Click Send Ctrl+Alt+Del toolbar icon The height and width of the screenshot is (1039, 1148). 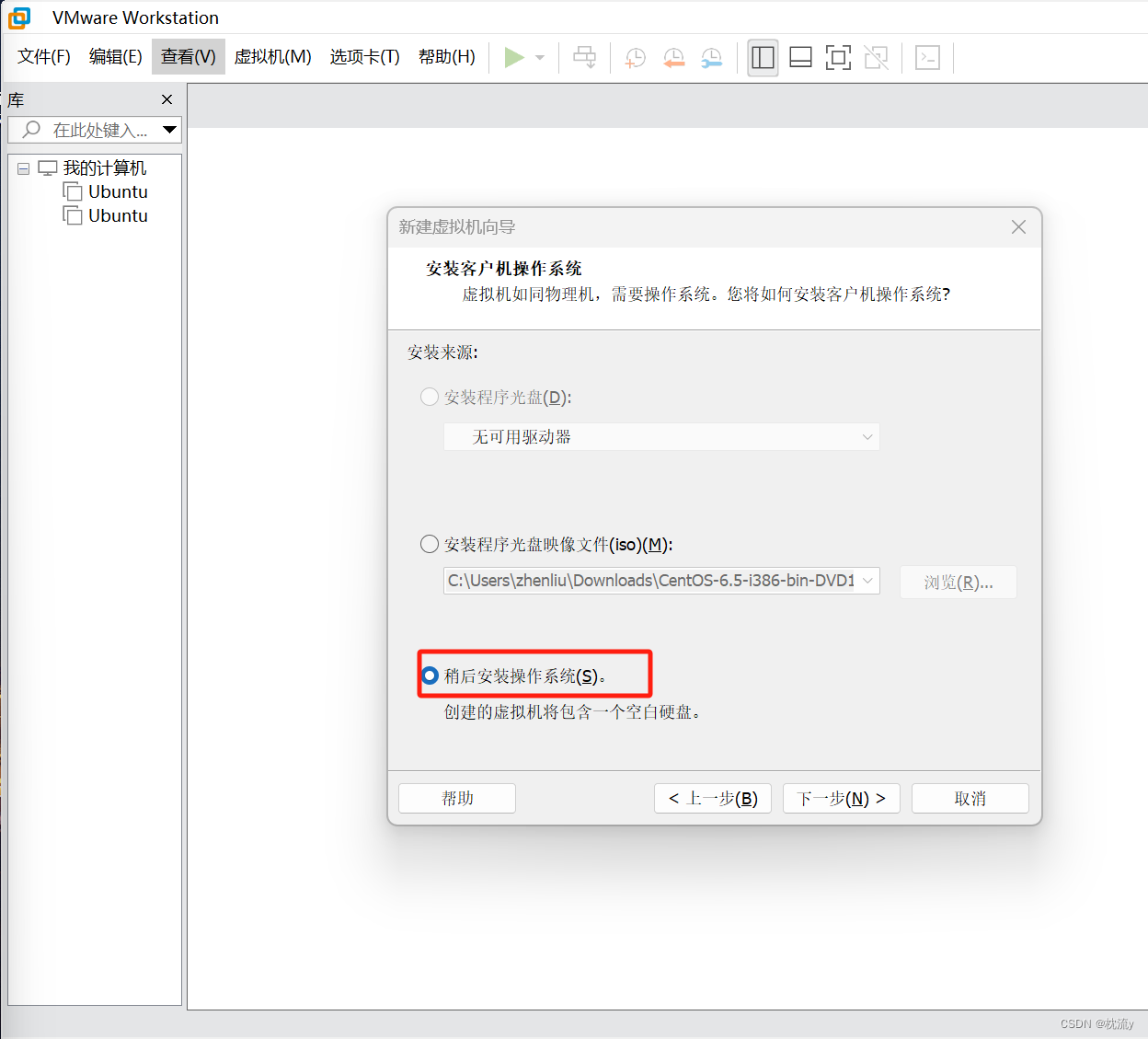tap(584, 57)
